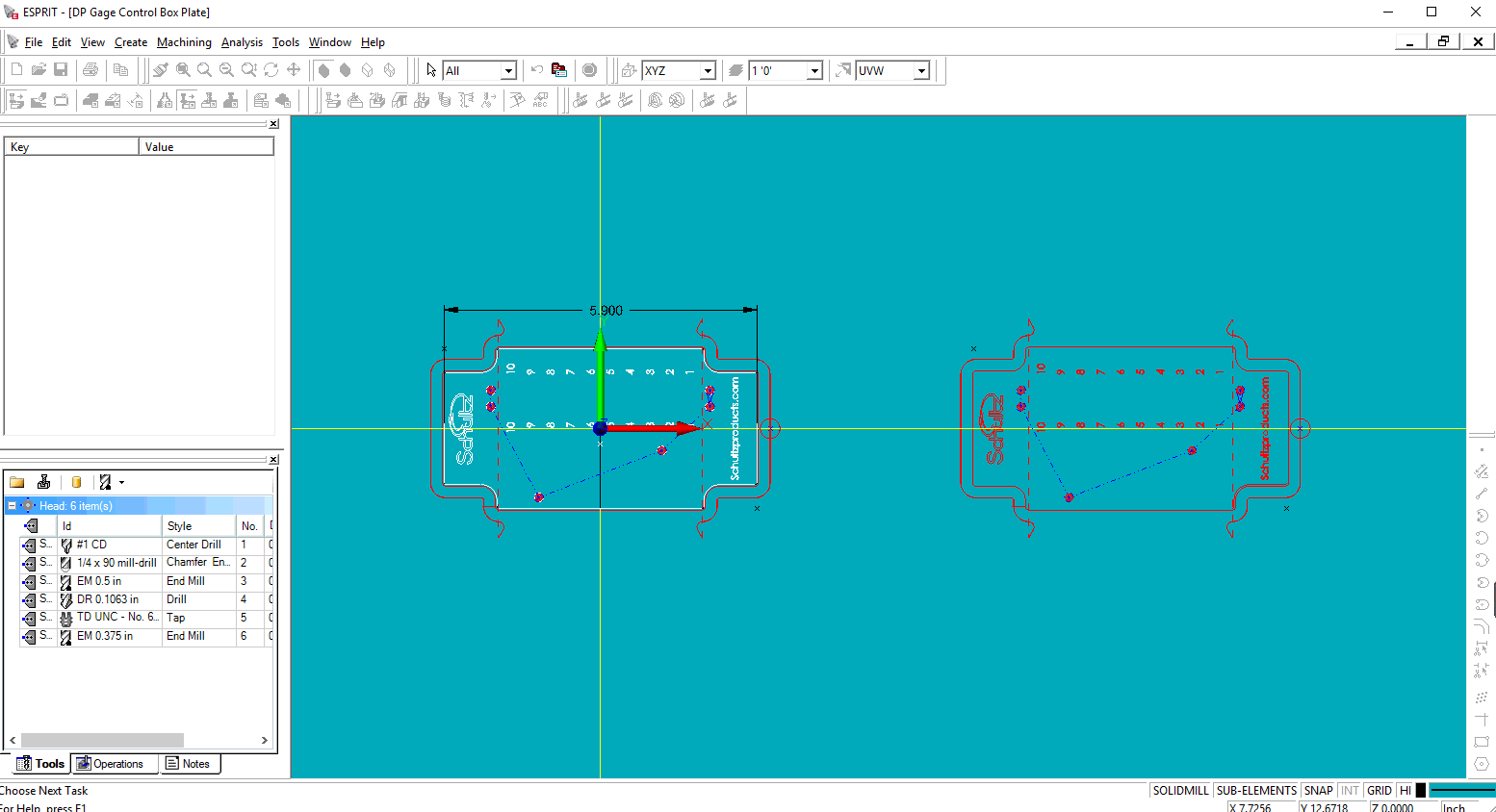Screen dimensions: 1496x812
Task: Open the File menu
Action: 34,42
